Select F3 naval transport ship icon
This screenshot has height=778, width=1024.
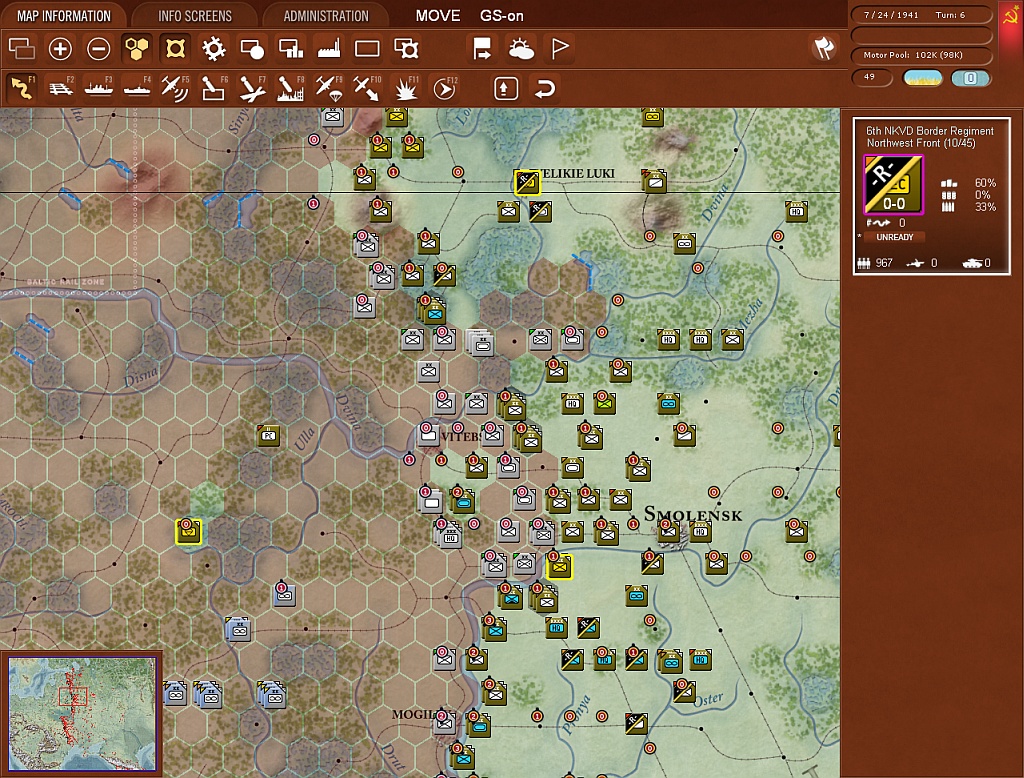click(x=99, y=88)
